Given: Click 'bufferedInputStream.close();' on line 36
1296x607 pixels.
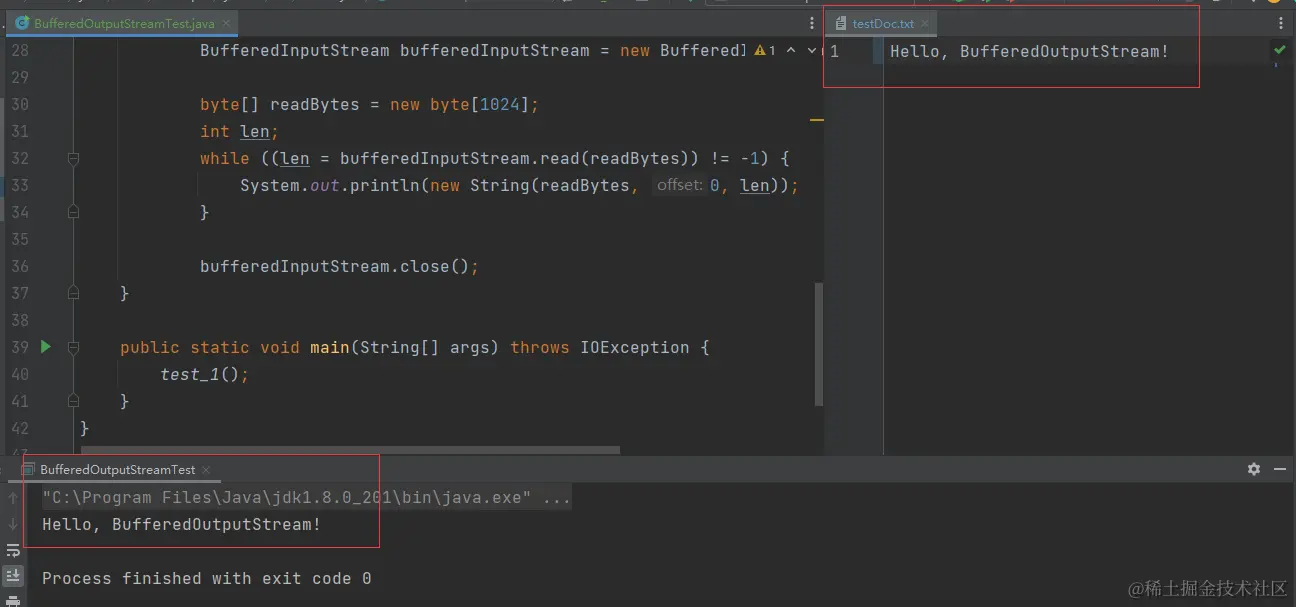Looking at the screenshot, I should pyautogui.click(x=339, y=266).
